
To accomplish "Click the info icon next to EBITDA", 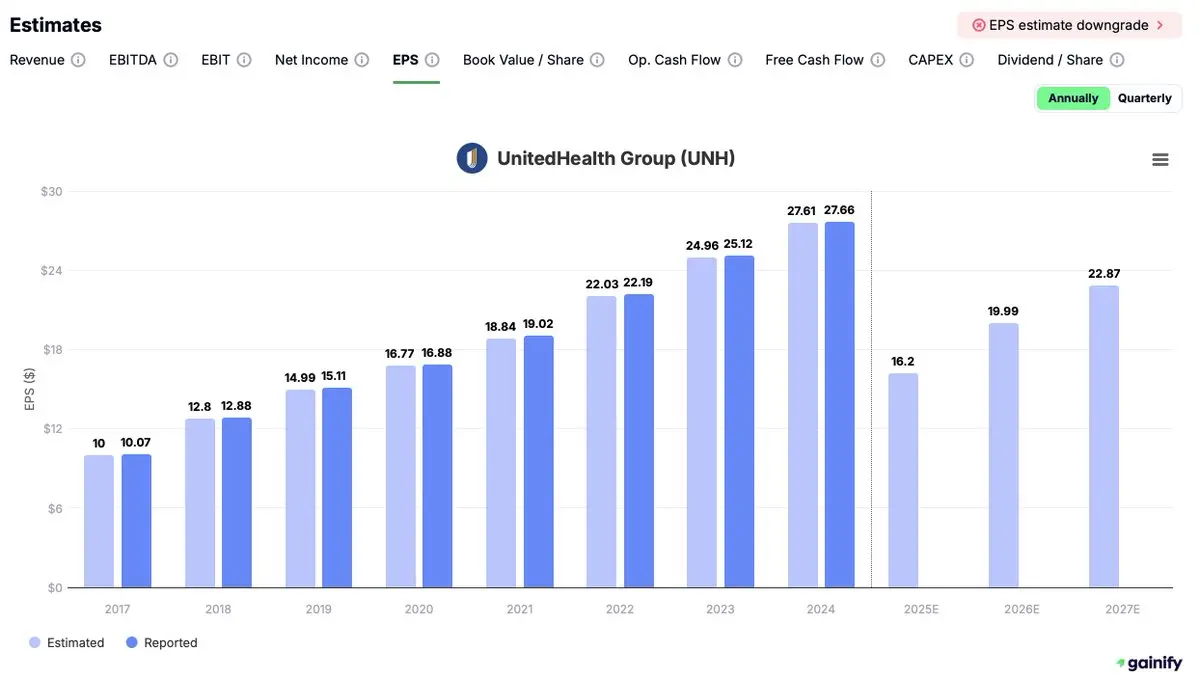I will (171, 60).
